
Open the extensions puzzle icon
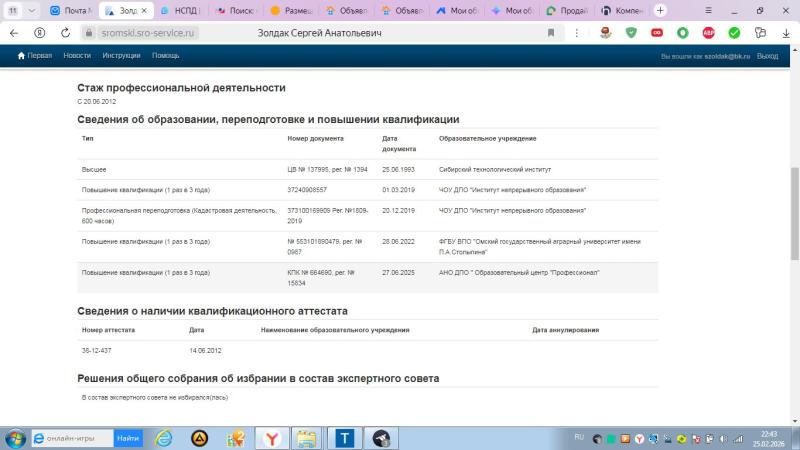(x=759, y=33)
